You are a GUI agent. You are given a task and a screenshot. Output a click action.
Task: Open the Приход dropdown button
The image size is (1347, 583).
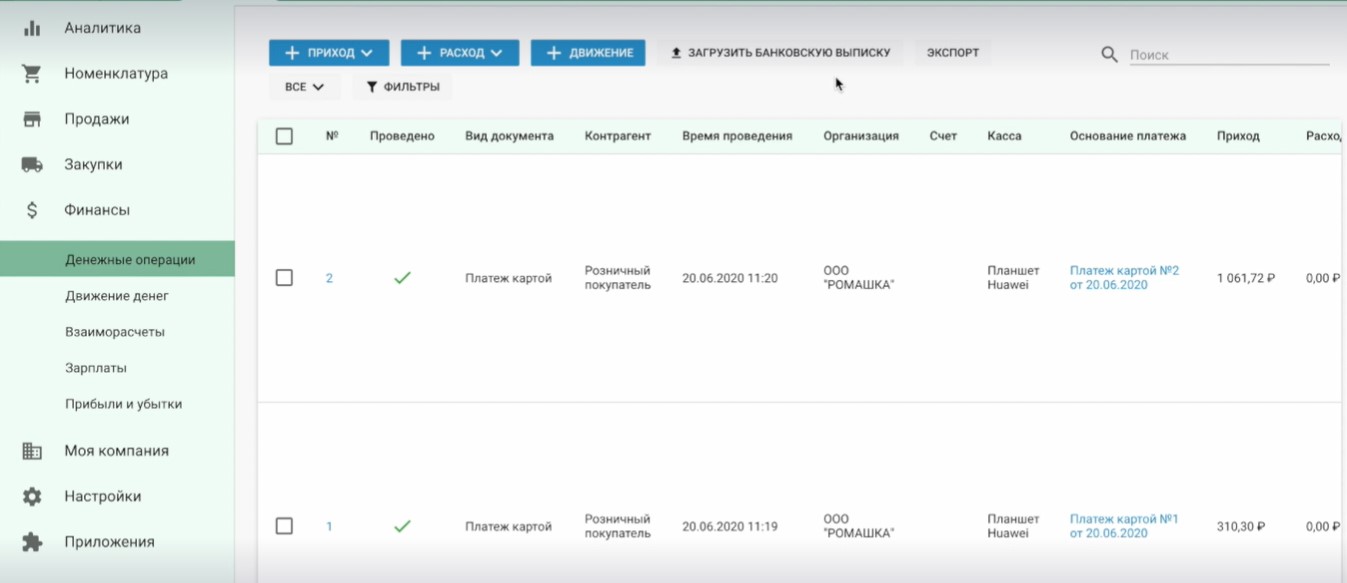pos(329,53)
